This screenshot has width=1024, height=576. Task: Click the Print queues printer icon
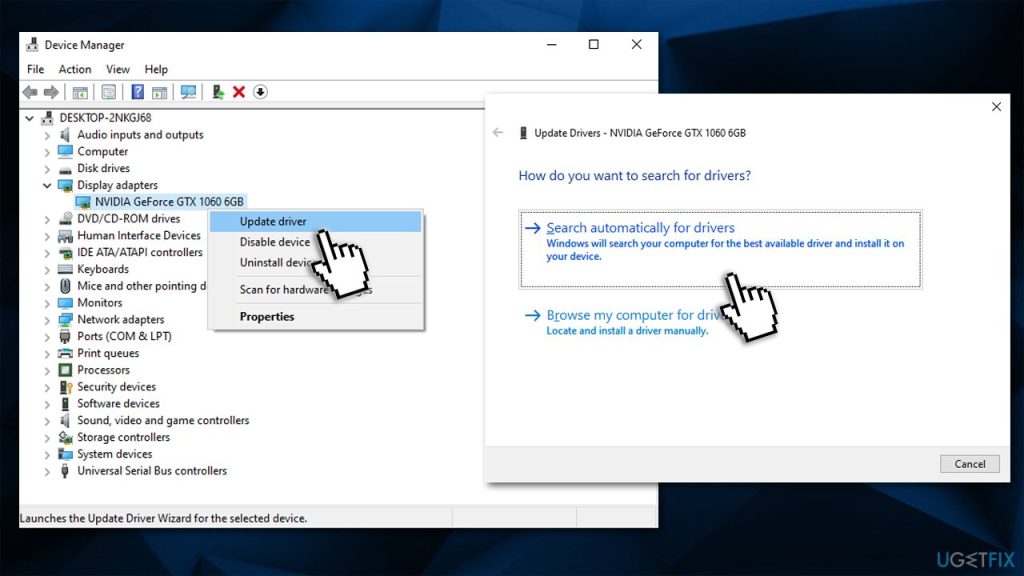pos(65,353)
